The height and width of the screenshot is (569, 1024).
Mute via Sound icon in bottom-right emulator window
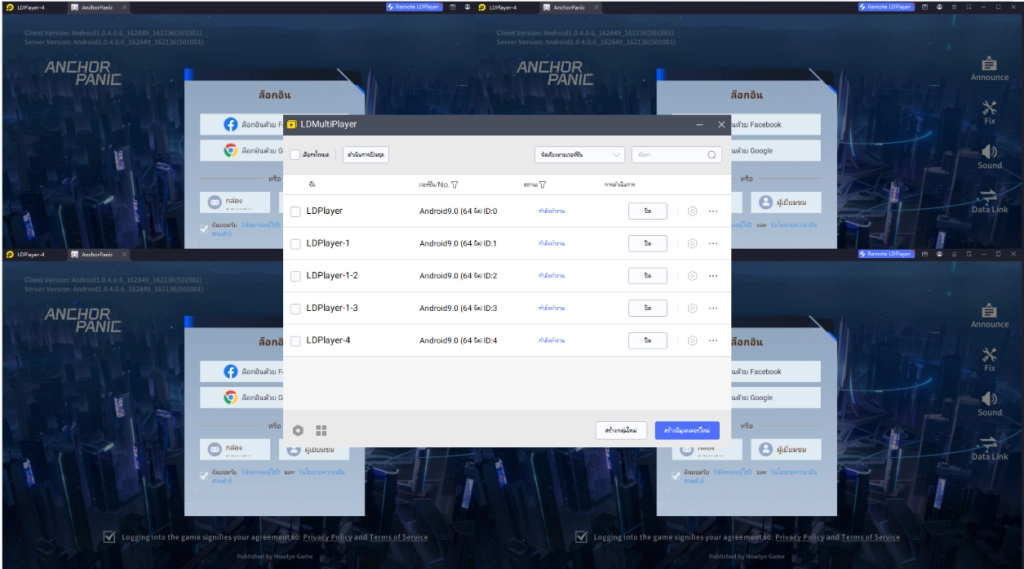coord(989,404)
